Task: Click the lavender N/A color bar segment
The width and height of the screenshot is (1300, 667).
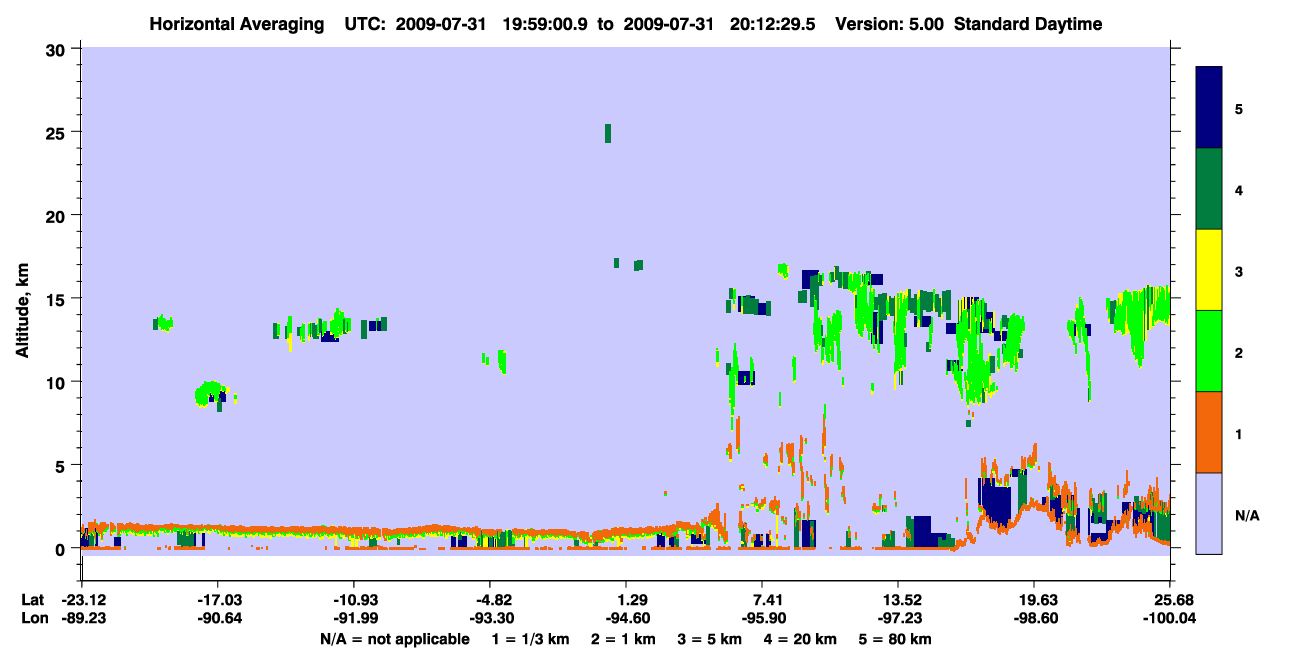Action: (1209, 513)
